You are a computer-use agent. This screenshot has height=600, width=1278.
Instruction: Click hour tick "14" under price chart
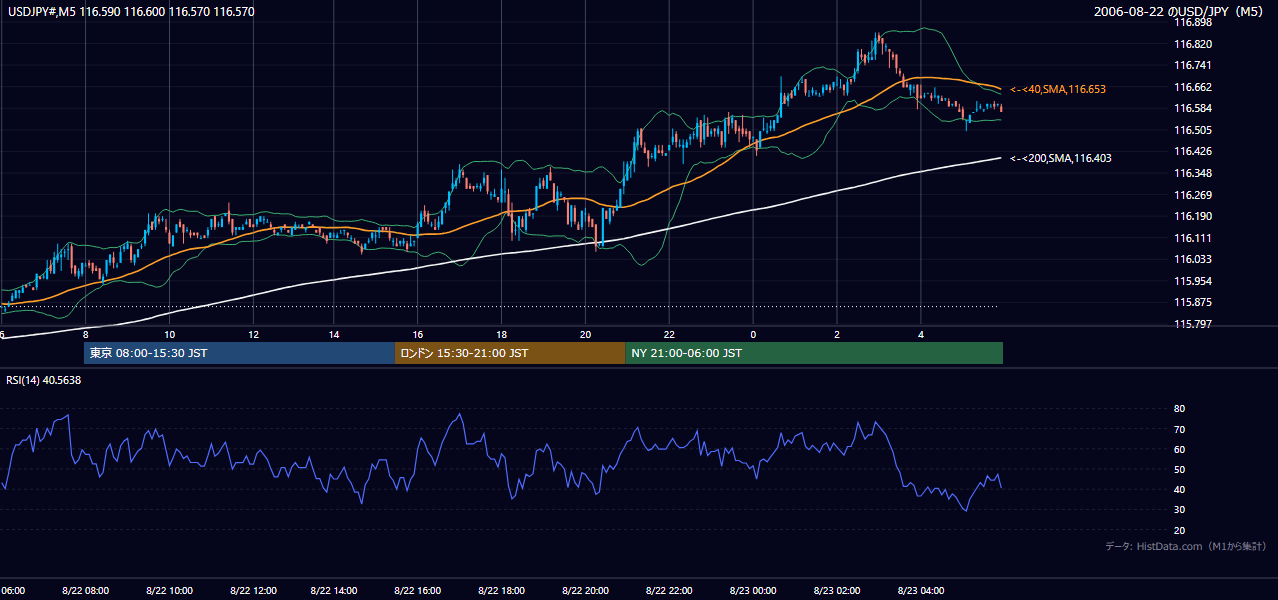coord(335,335)
